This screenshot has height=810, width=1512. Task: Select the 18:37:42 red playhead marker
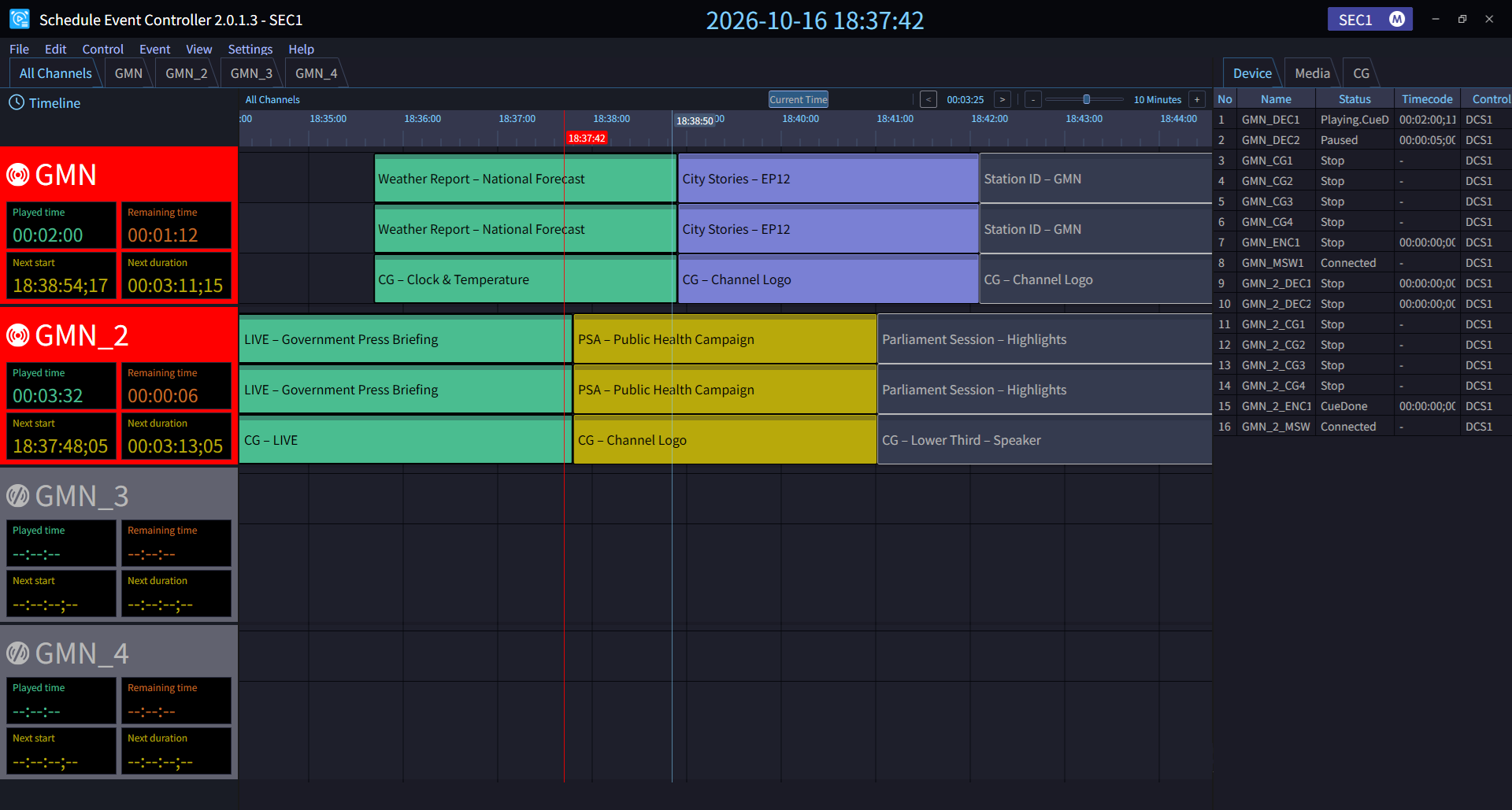pos(587,138)
